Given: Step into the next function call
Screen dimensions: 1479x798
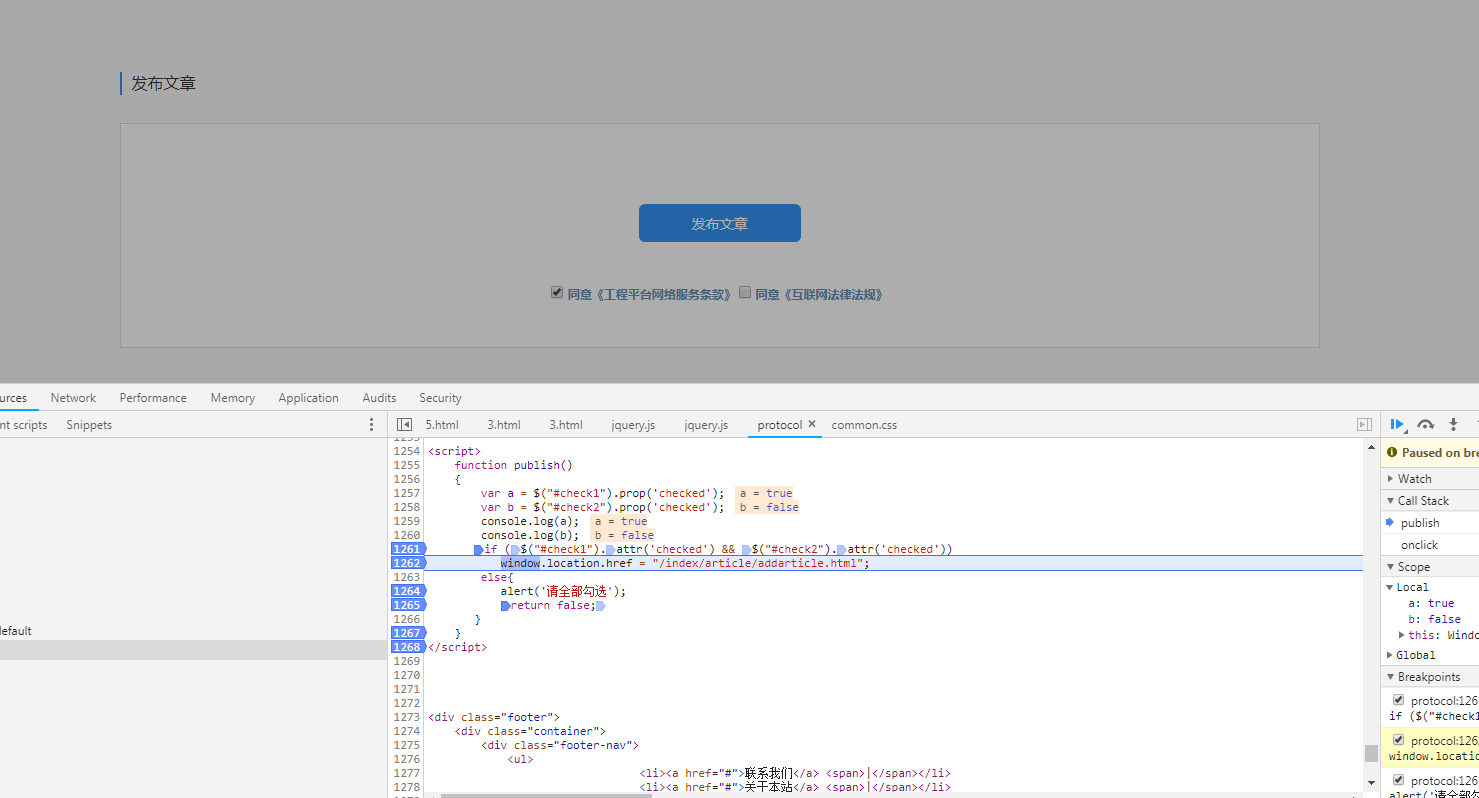Looking at the screenshot, I should [1453, 424].
